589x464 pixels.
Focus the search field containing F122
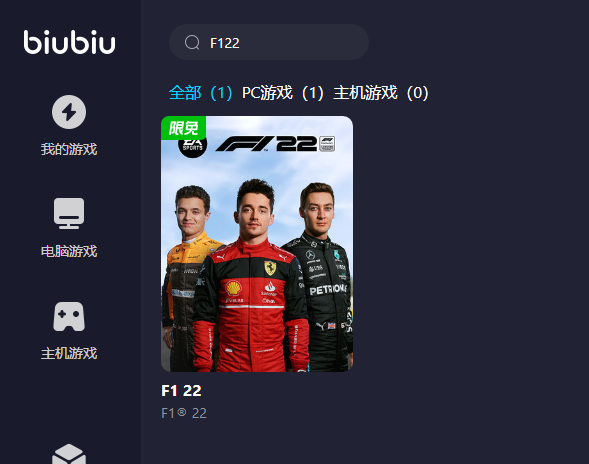[269, 42]
